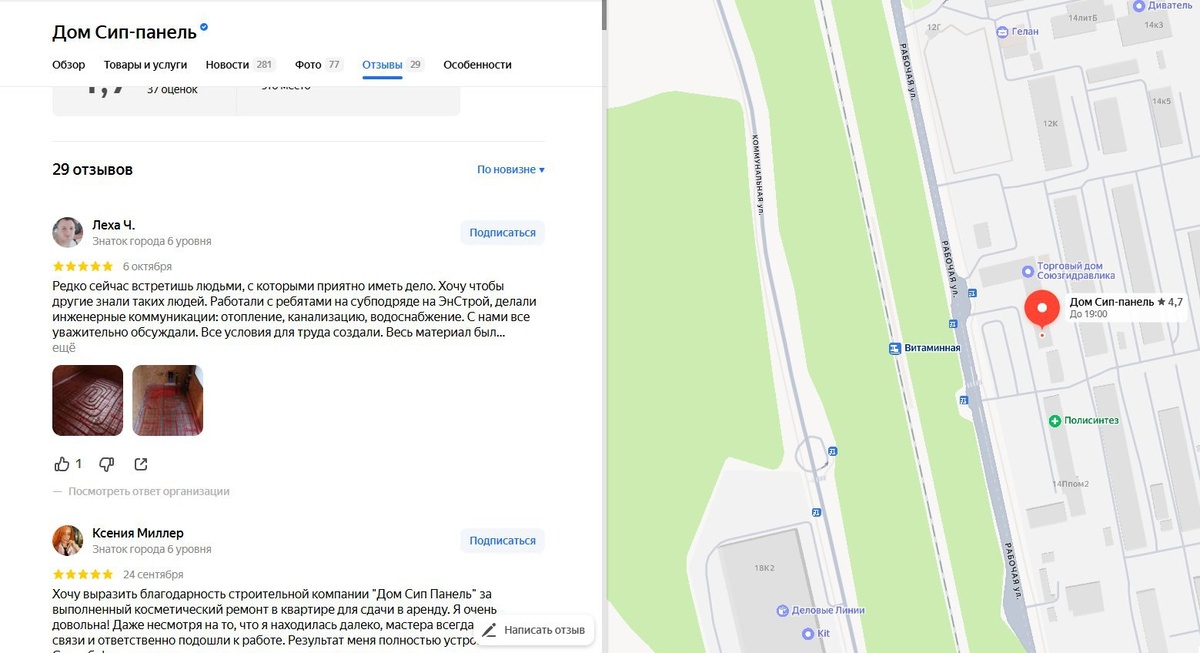
Task: Like Леха Ч.'s review with thumbs up
Action: point(62,464)
